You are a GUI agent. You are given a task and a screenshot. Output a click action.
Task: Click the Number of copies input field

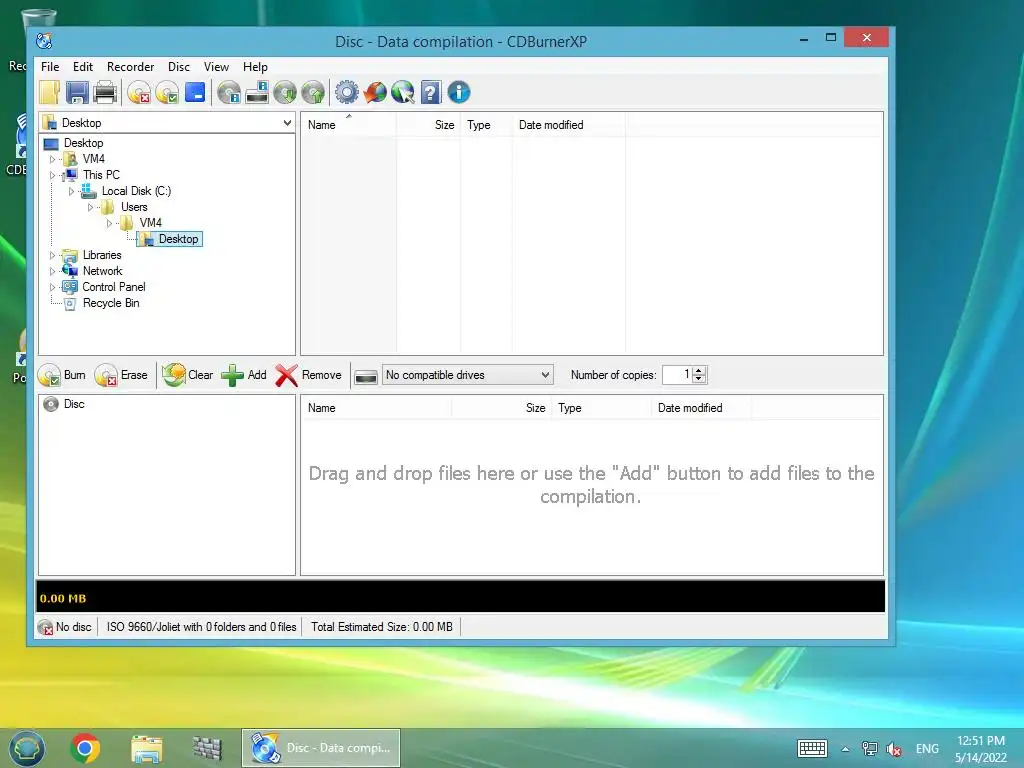[677, 375]
